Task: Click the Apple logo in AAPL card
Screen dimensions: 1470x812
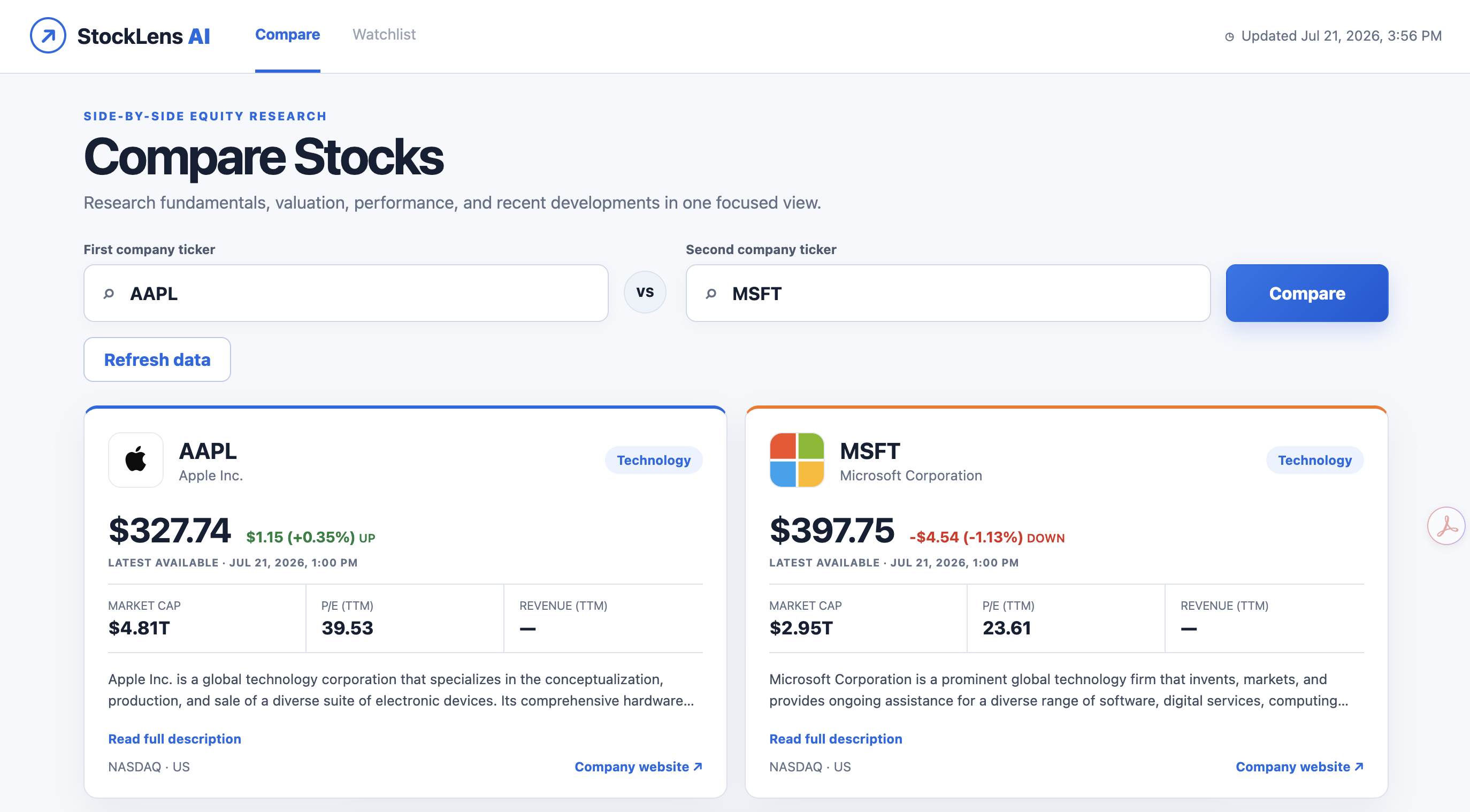Action: [136, 460]
